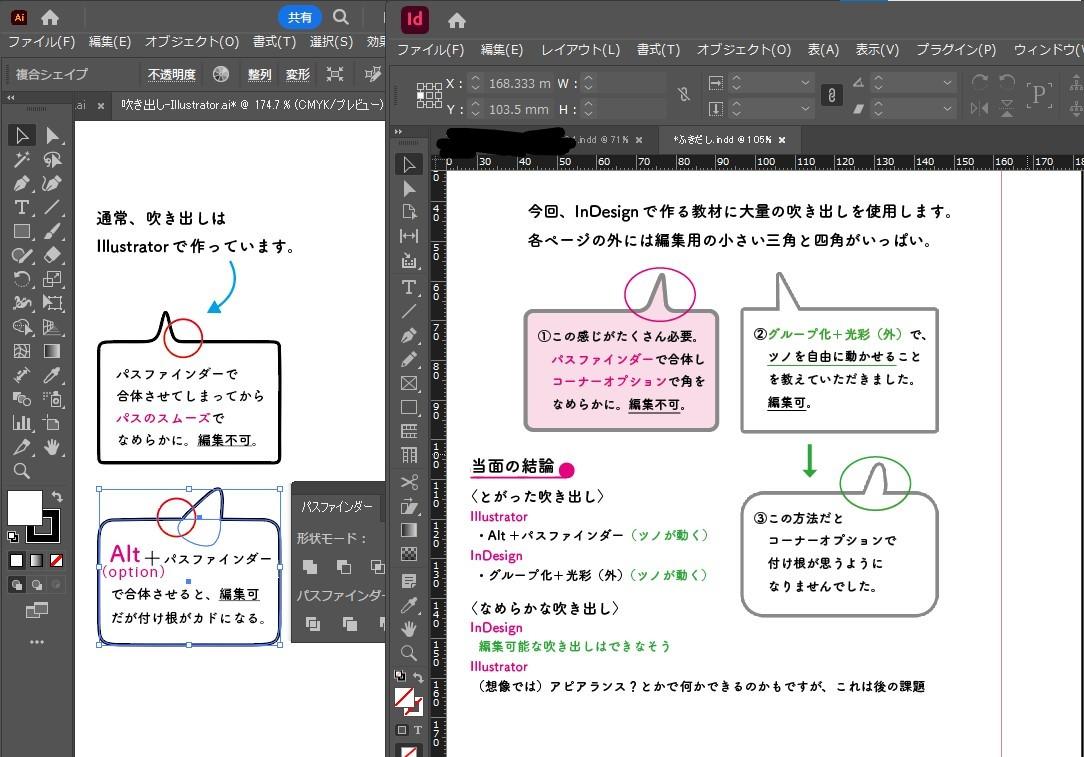Expand the collapsed InDesign tools panel
1084x757 pixels.
398,131
